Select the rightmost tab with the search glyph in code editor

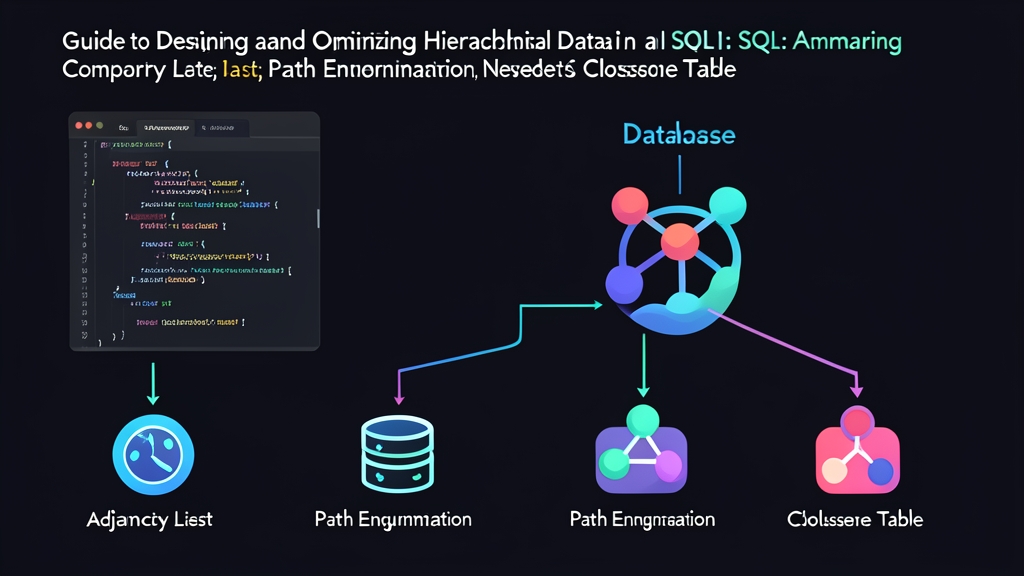pyautogui.click(x=222, y=128)
